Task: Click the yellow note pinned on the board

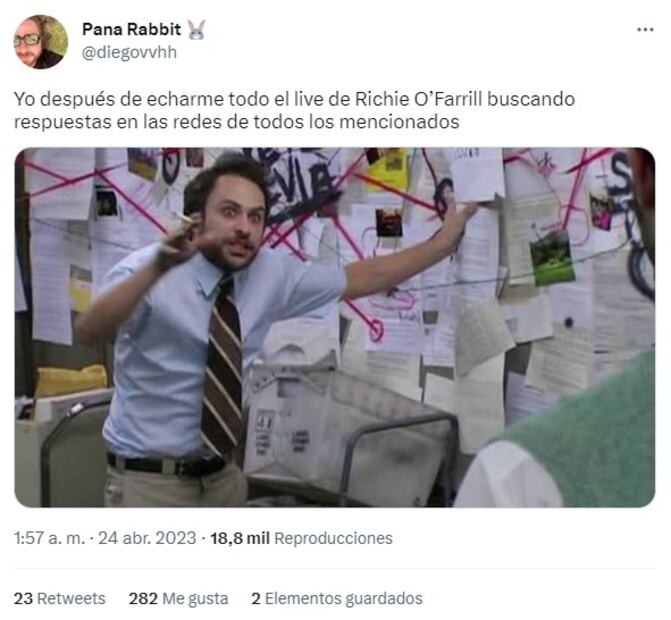Action: coord(389,169)
